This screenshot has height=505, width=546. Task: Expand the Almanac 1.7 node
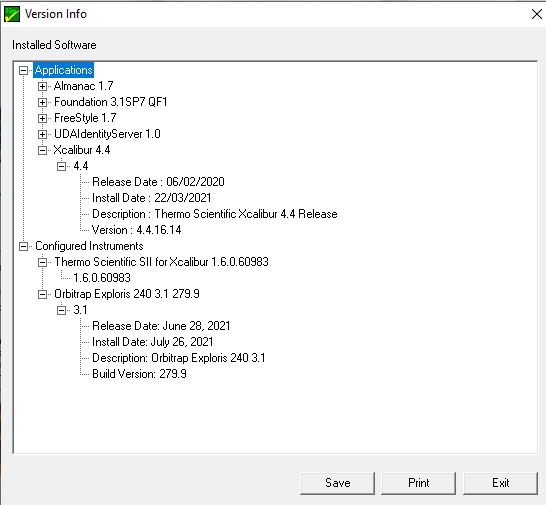click(x=42, y=86)
